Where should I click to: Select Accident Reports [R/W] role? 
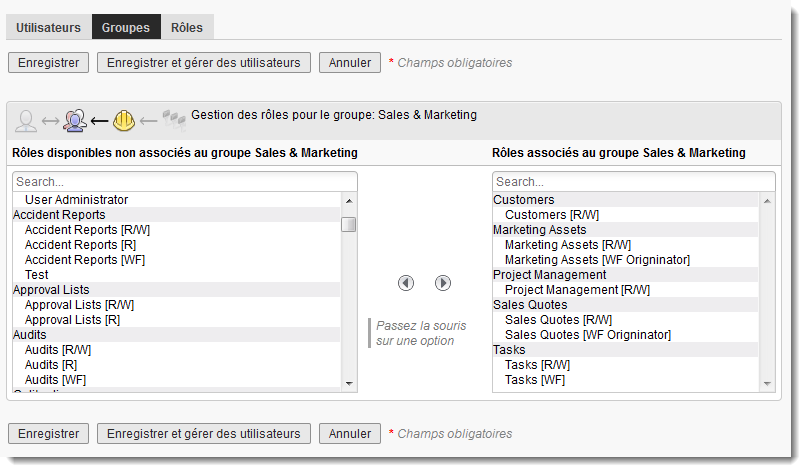[87, 230]
